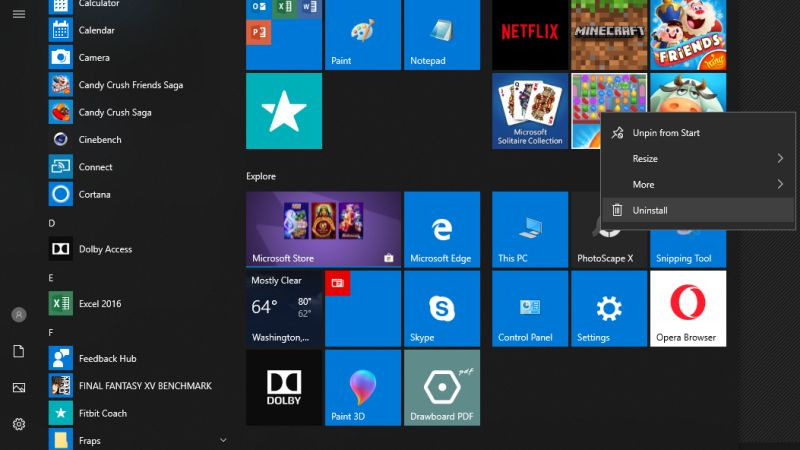
Task: Open Candy Crush Saga in the app list
Action: [x=138, y=112]
